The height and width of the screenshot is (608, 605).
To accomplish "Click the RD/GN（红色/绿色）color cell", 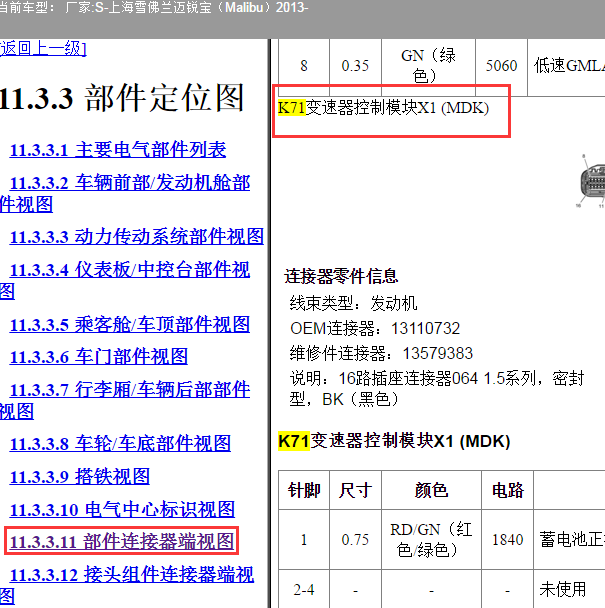I will [x=431, y=540].
